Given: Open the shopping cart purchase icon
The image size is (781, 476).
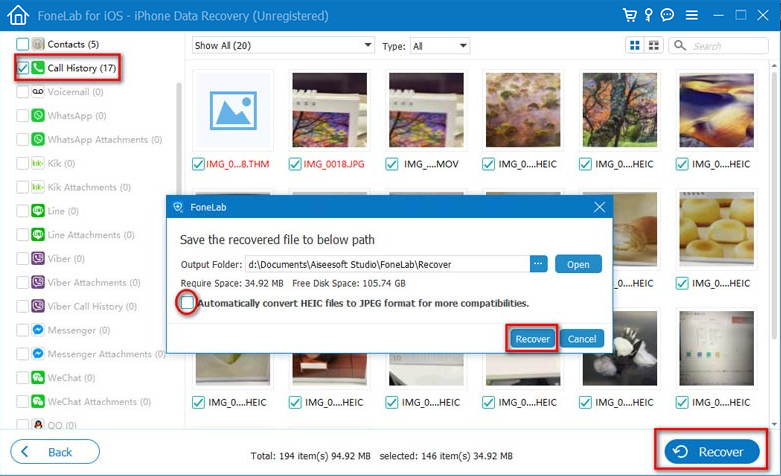Looking at the screenshot, I should point(630,15).
